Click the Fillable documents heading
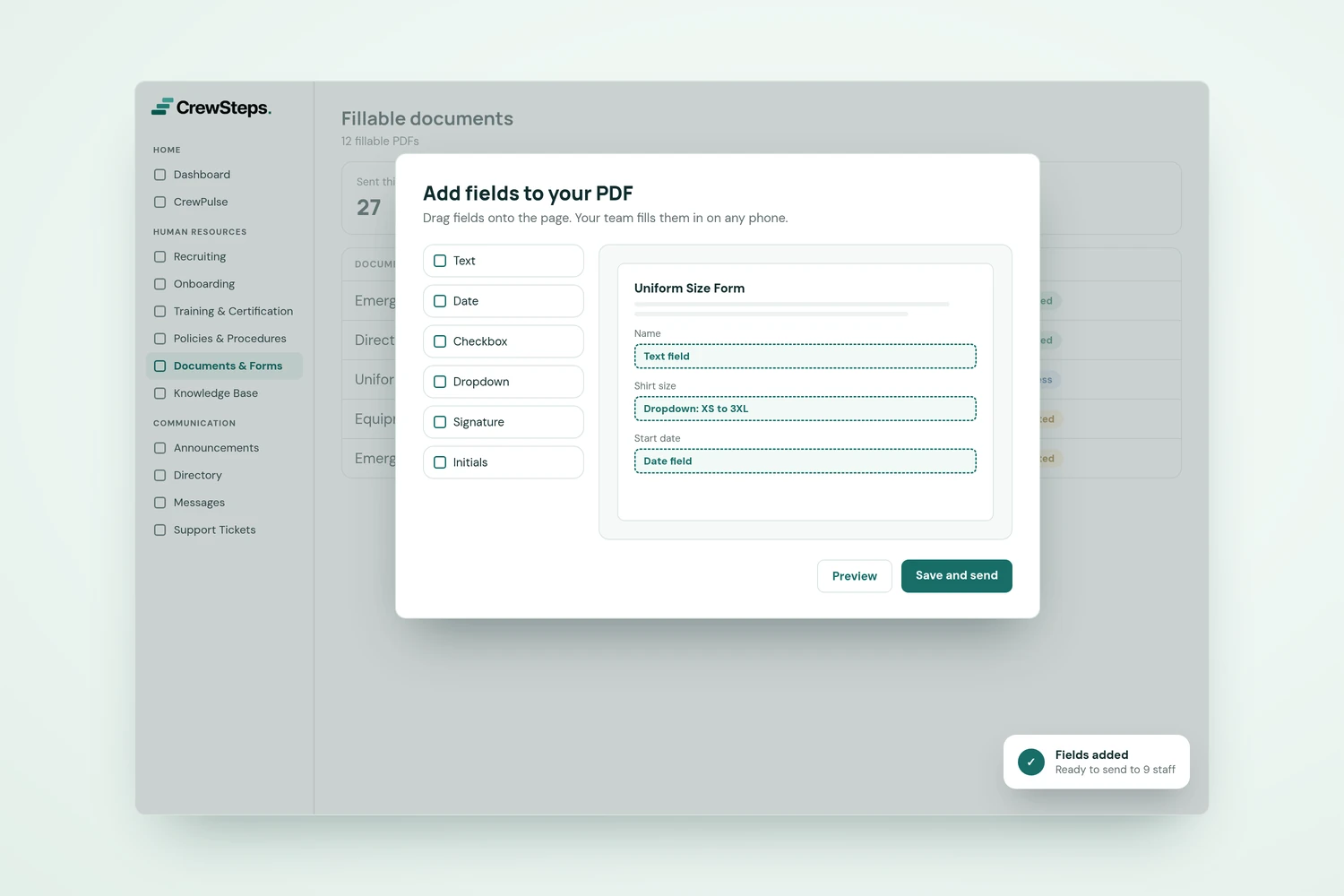The width and height of the screenshot is (1344, 896). tap(427, 118)
